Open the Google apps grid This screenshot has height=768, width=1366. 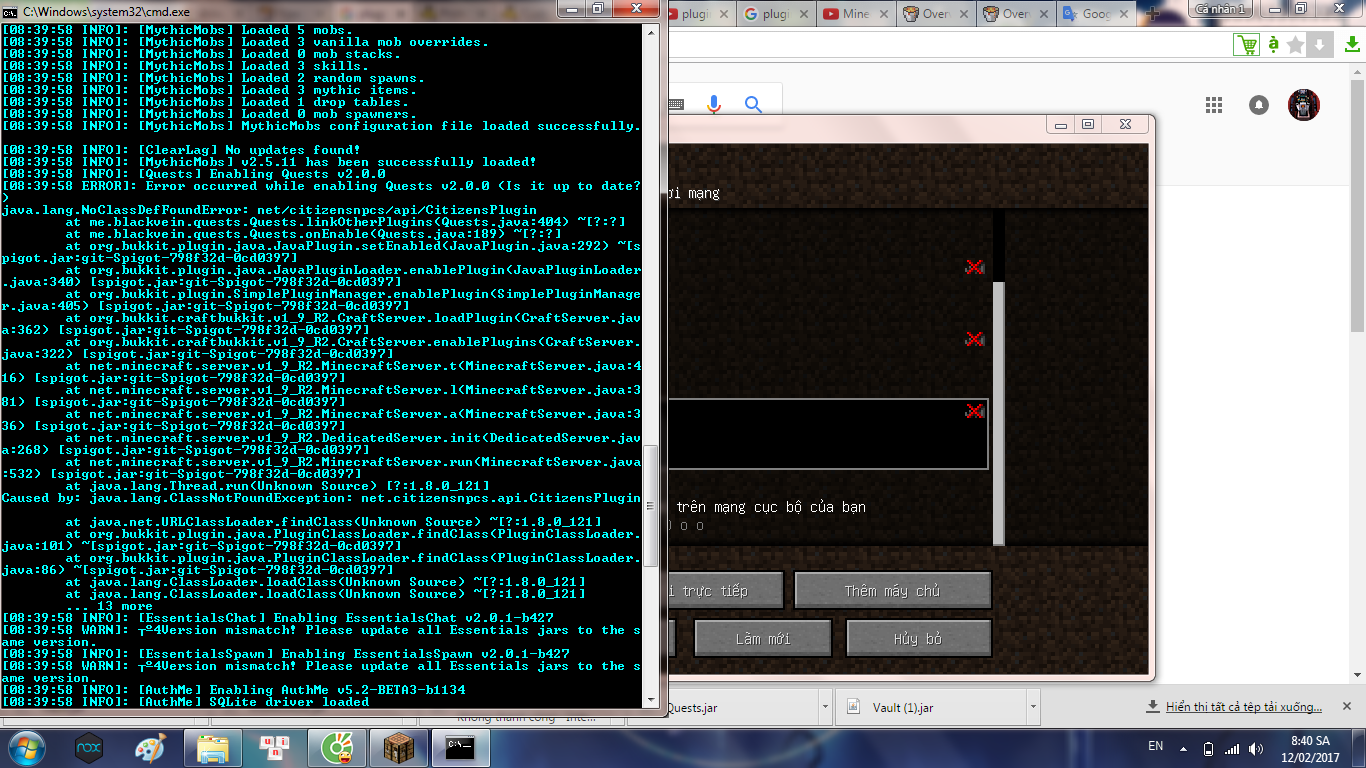1214,105
